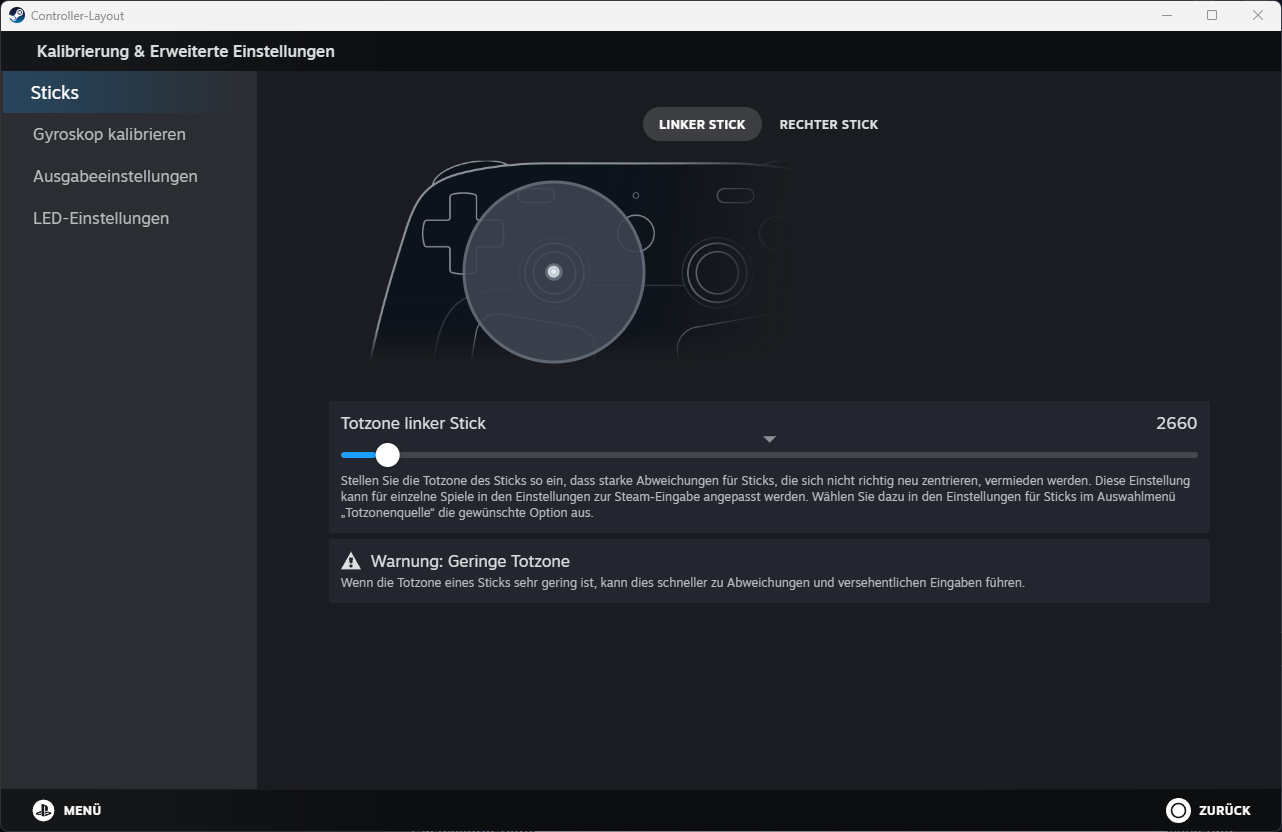
Task: Click the ZURÜCK button
Action: [1208, 810]
